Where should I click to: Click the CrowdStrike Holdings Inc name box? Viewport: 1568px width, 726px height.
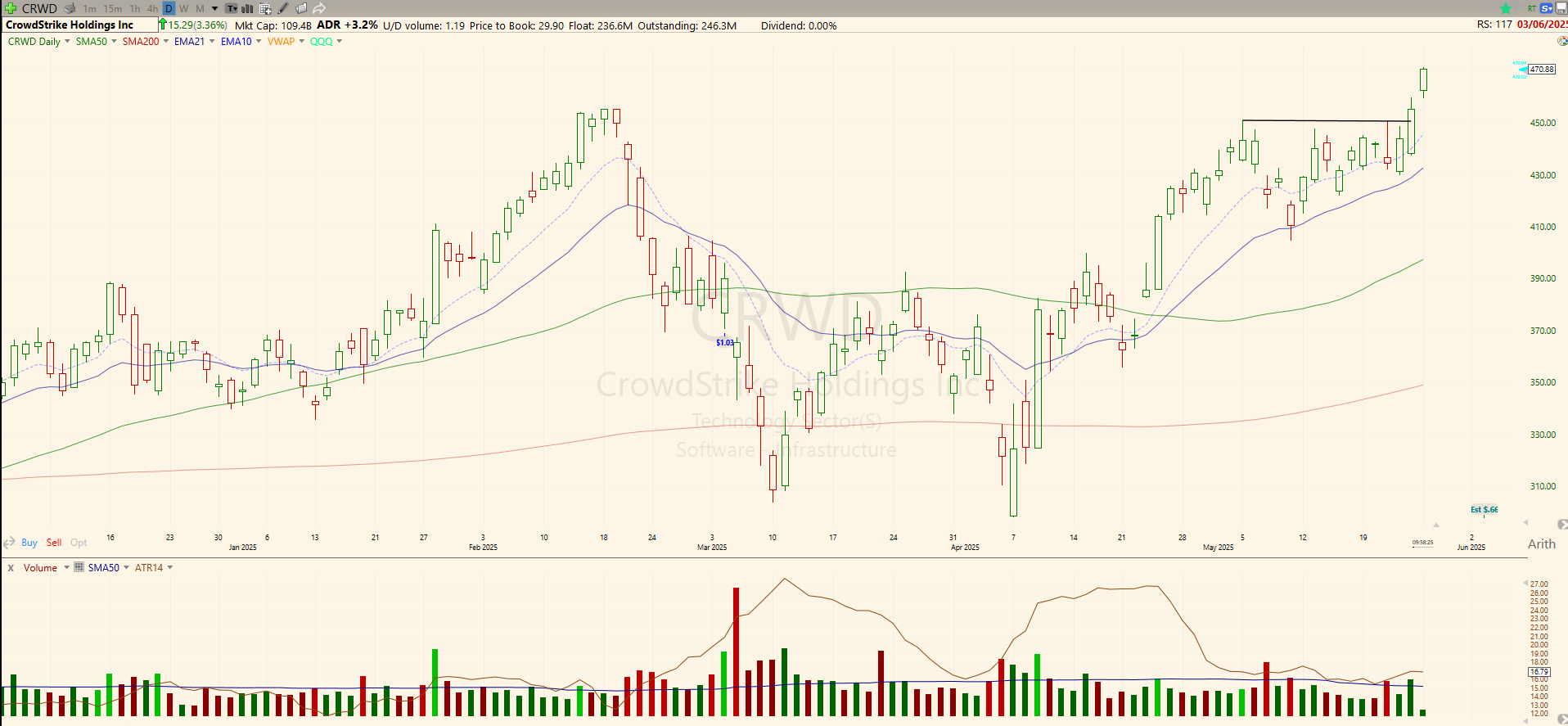tap(80, 25)
